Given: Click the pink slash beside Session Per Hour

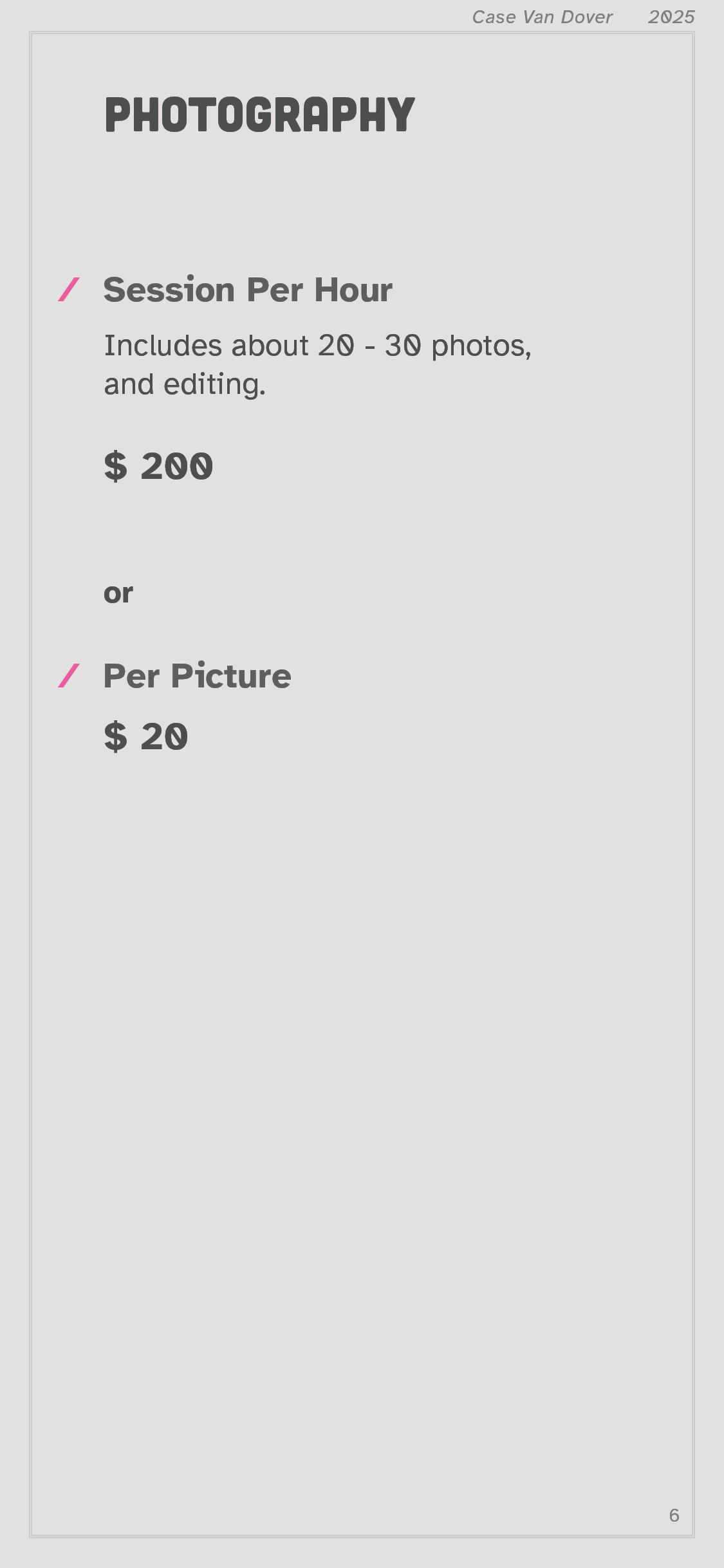Looking at the screenshot, I should pyautogui.click(x=69, y=290).
